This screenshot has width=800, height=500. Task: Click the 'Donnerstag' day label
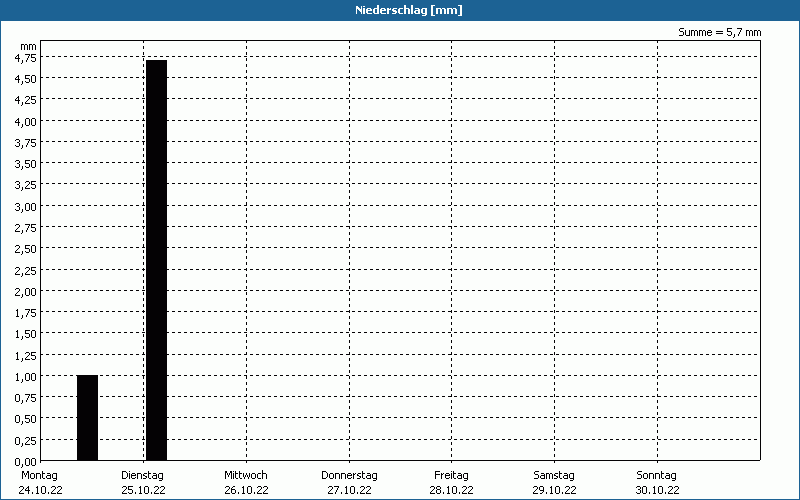coord(349,476)
